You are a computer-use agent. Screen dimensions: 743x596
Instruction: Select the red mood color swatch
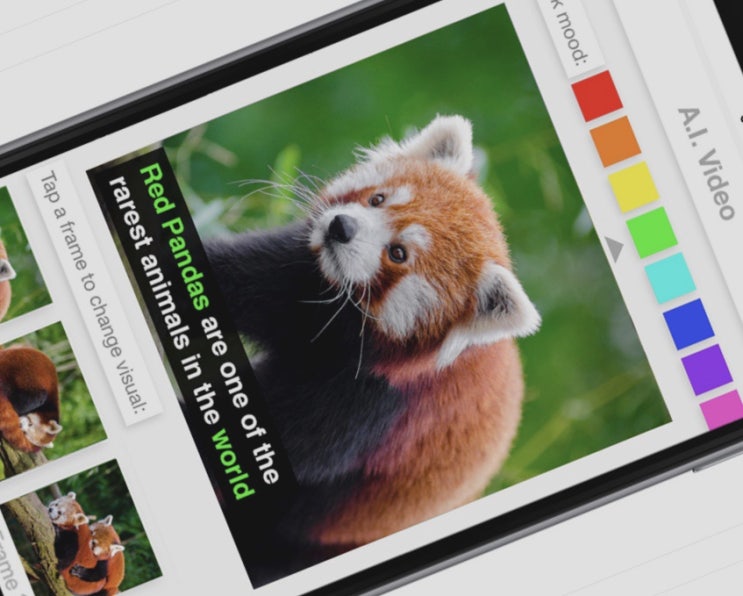click(x=597, y=96)
